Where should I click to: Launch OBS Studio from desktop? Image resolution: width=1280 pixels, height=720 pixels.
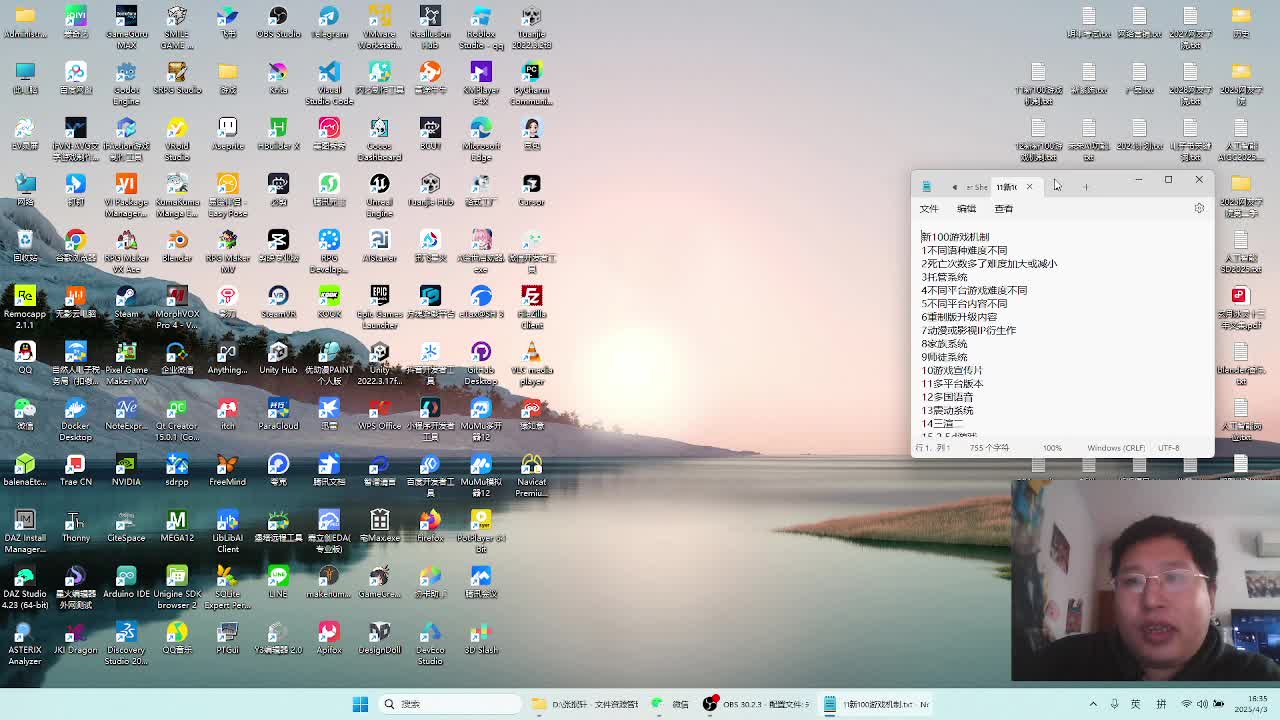pos(278,18)
